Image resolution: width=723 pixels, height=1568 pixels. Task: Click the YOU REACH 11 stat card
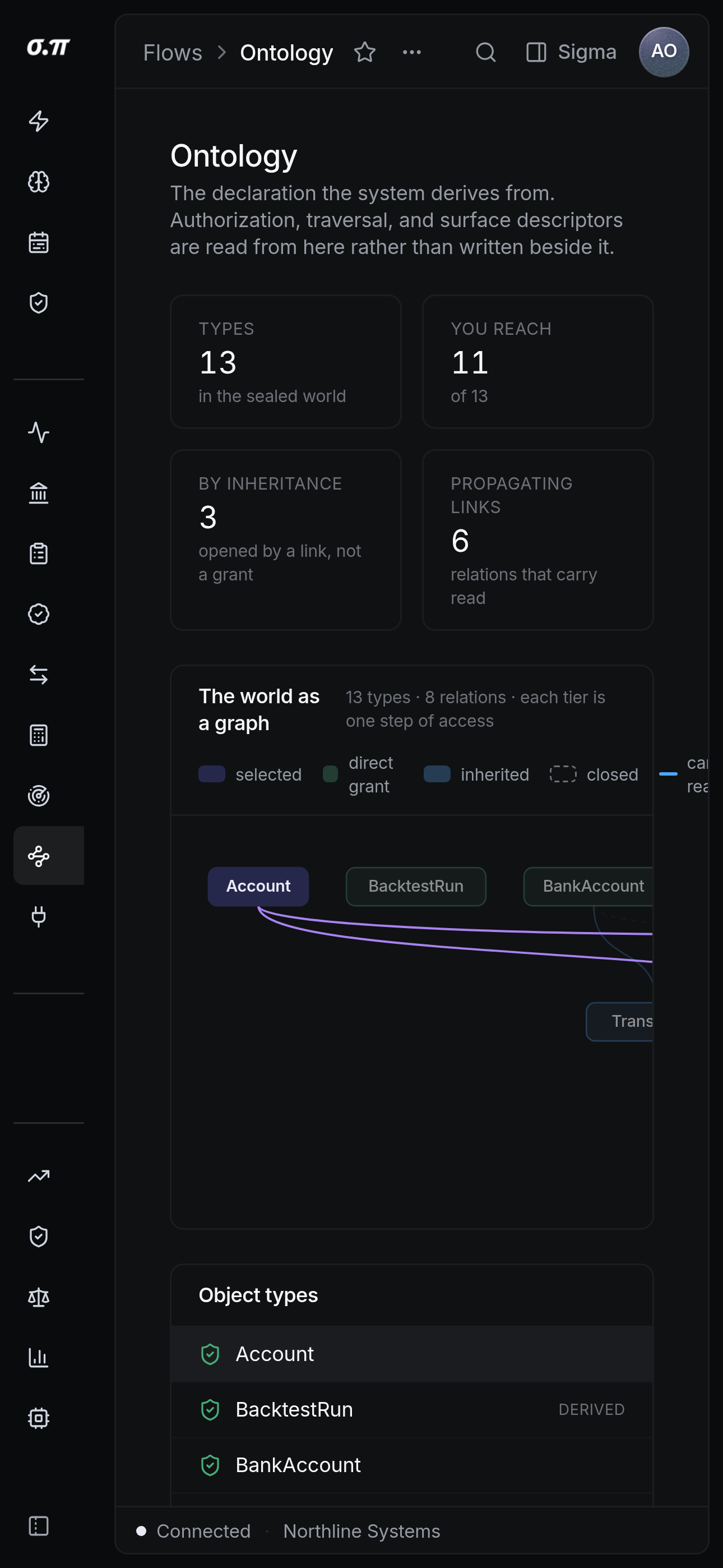click(538, 362)
